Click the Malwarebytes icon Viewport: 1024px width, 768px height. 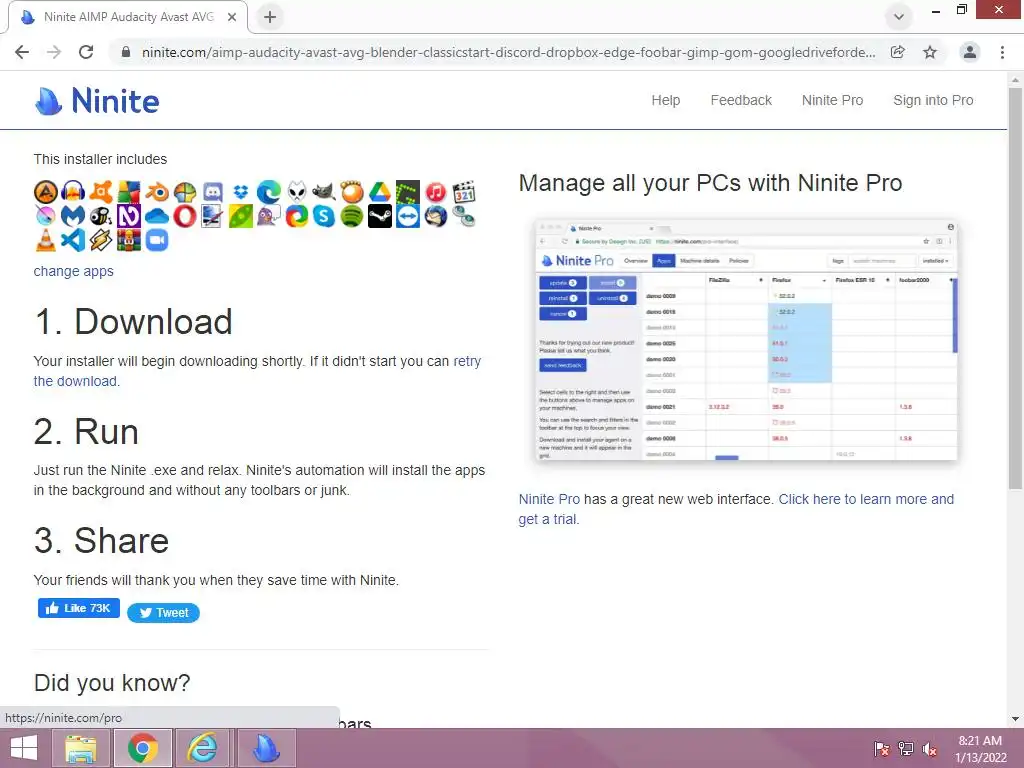[x=73, y=216]
